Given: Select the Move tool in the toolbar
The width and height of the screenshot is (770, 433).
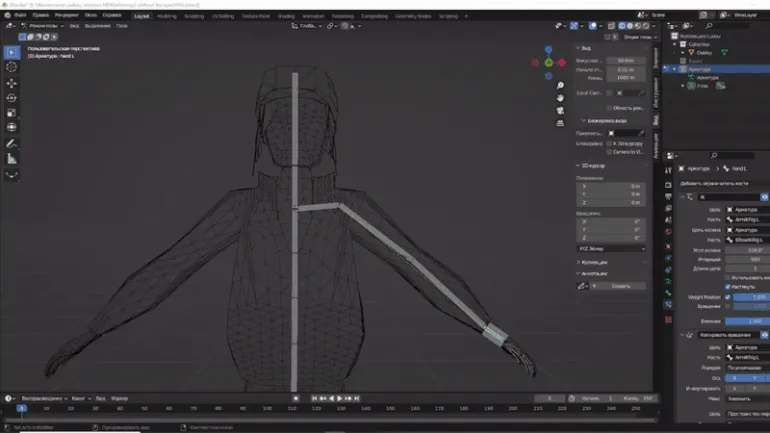Looking at the screenshot, I should point(12,83).
